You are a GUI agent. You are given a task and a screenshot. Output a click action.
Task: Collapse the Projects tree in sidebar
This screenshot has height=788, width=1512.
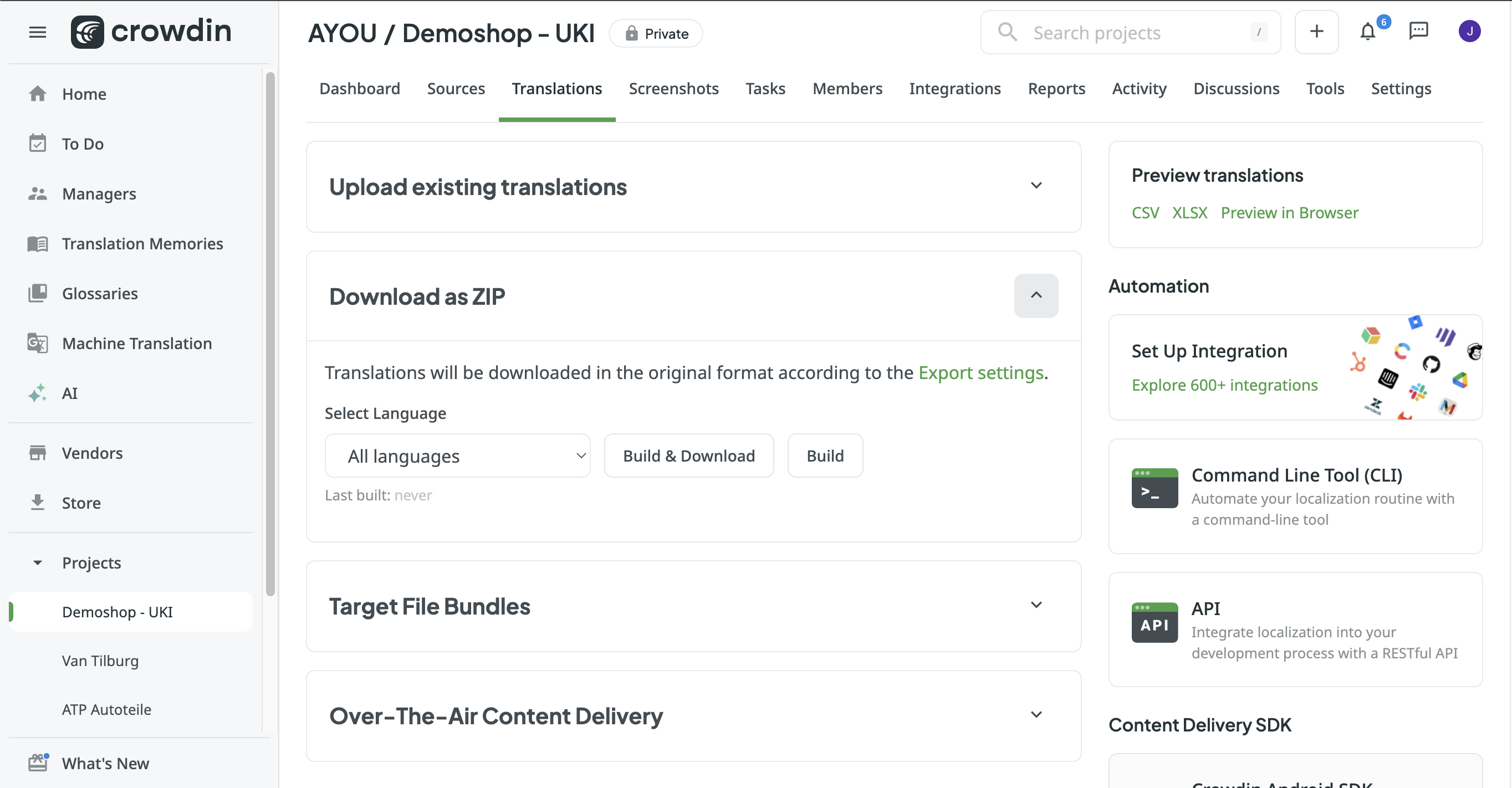38,562
